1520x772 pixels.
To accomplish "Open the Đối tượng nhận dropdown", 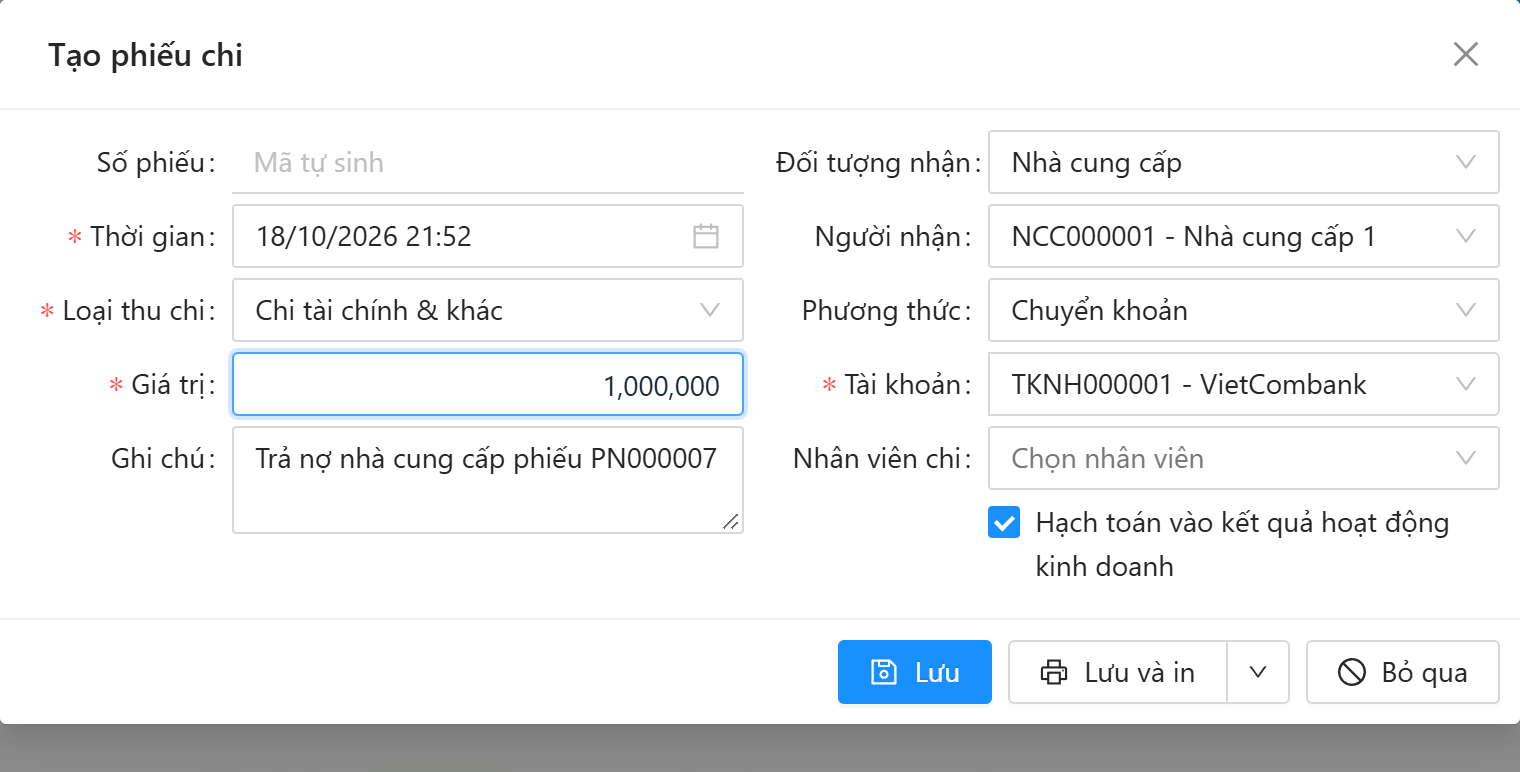I will point(1244,162).
